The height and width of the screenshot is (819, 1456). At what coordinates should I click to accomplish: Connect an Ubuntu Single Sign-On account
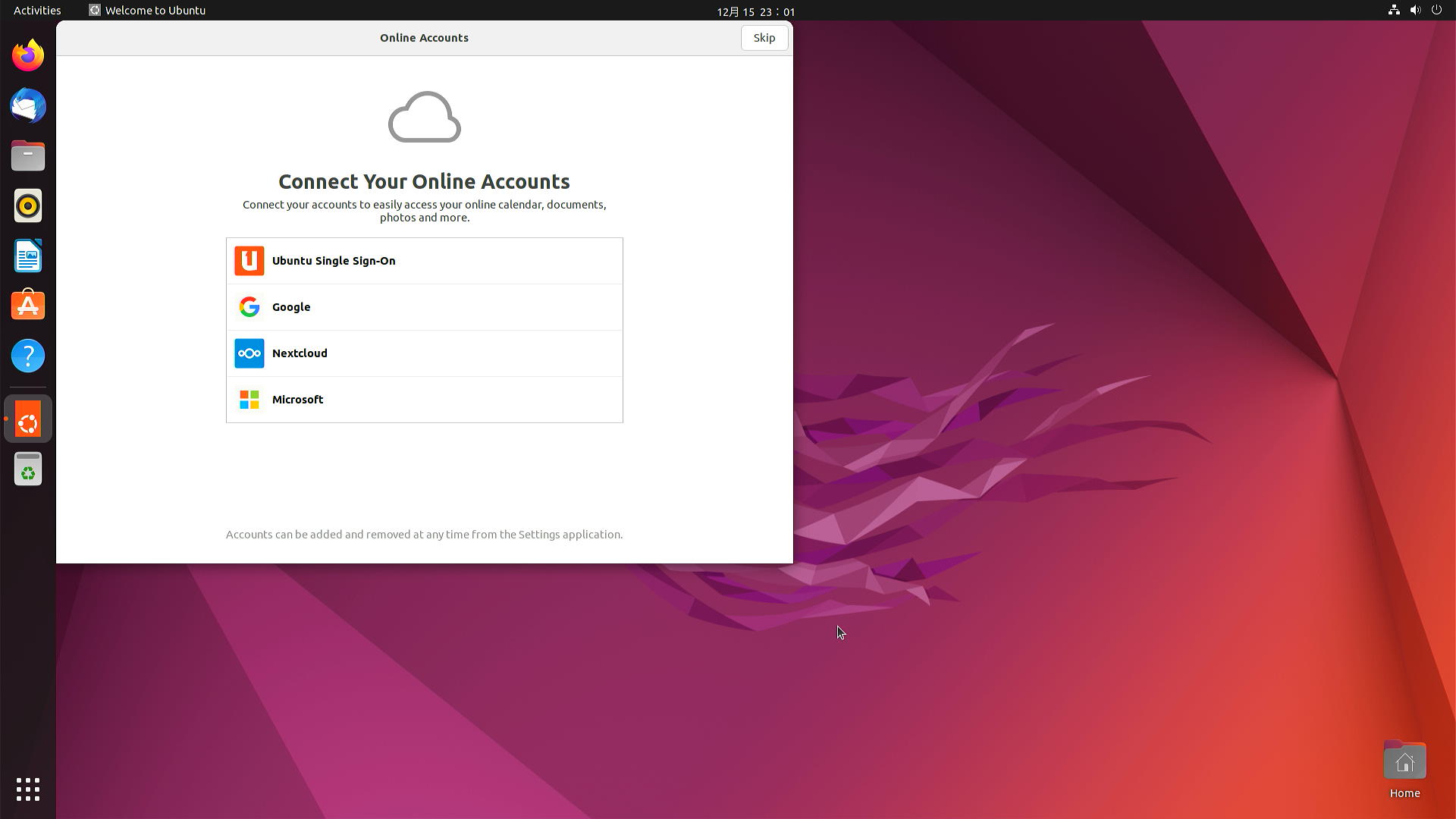pyautogui.click(x=424, y=260)
